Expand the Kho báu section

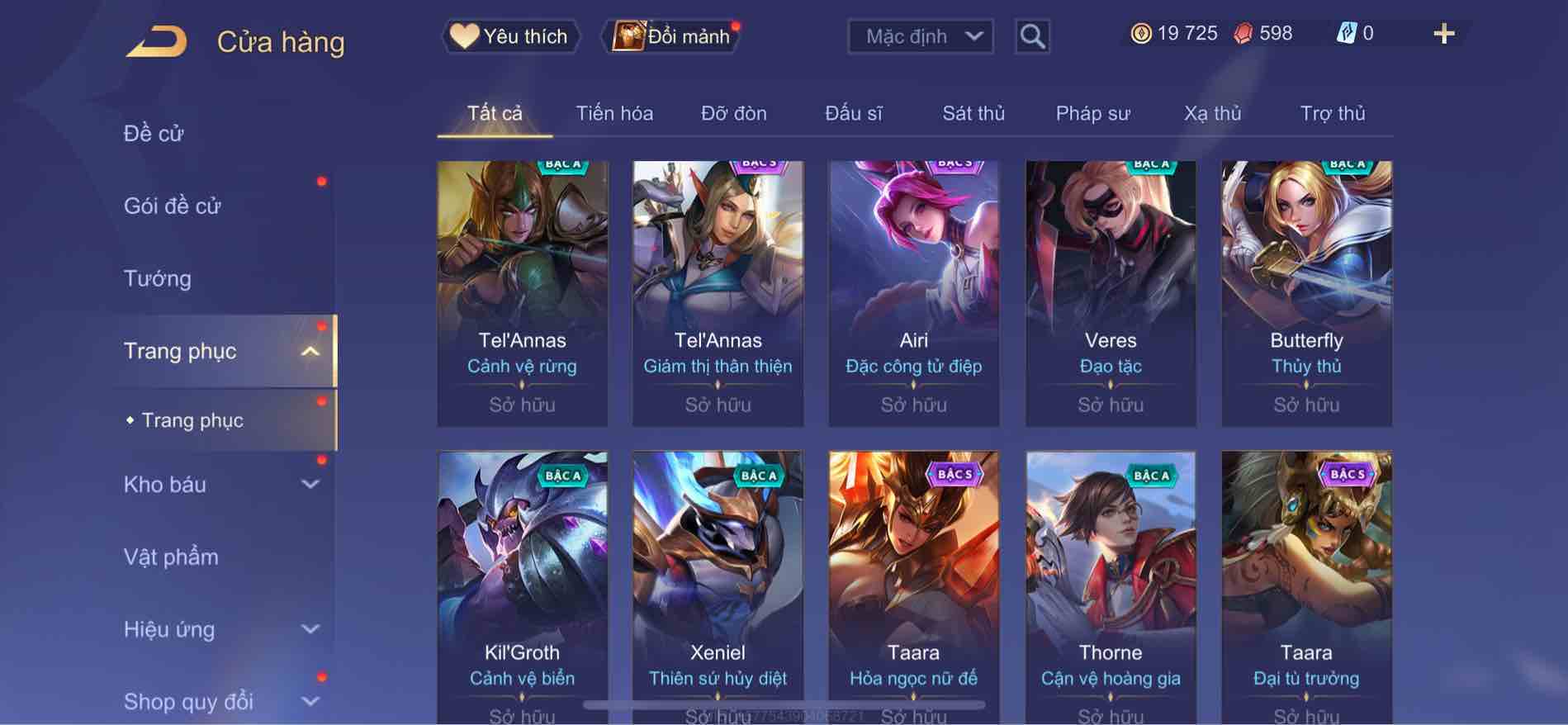[x=310, y=485]
